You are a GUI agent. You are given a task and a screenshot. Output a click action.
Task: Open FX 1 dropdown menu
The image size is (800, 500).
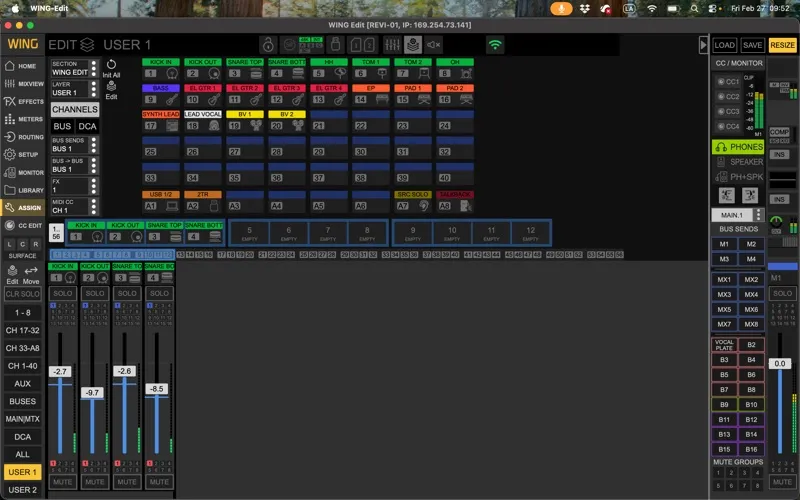click(74, 186)
